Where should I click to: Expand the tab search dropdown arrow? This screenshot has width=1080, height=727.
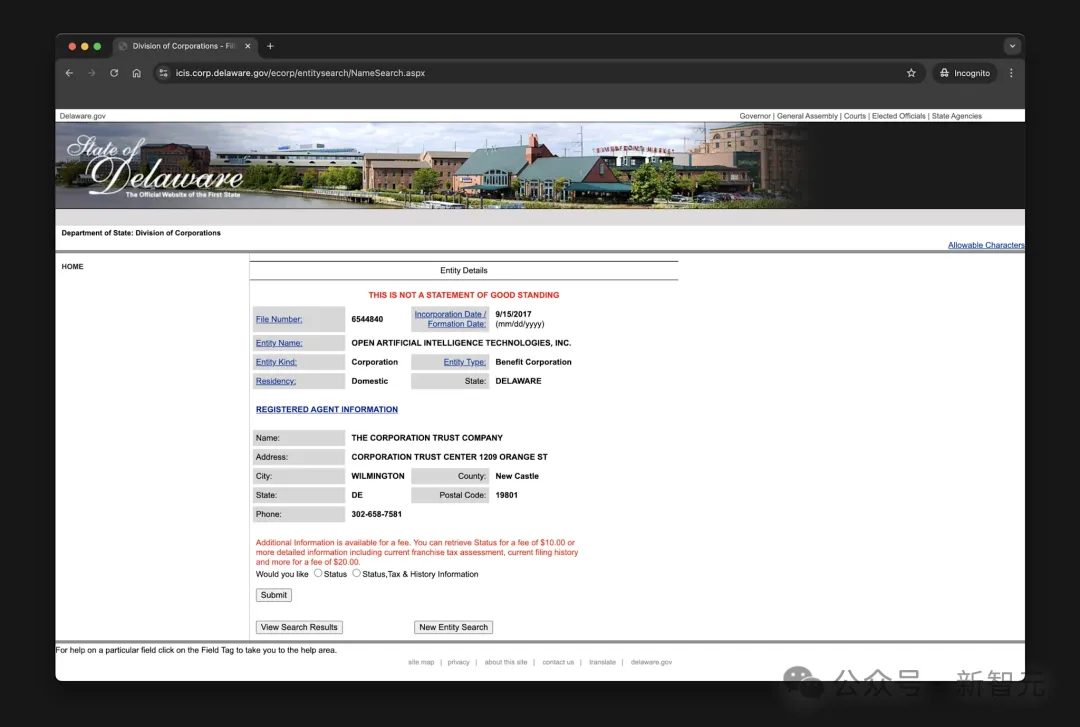point(1012,46)
